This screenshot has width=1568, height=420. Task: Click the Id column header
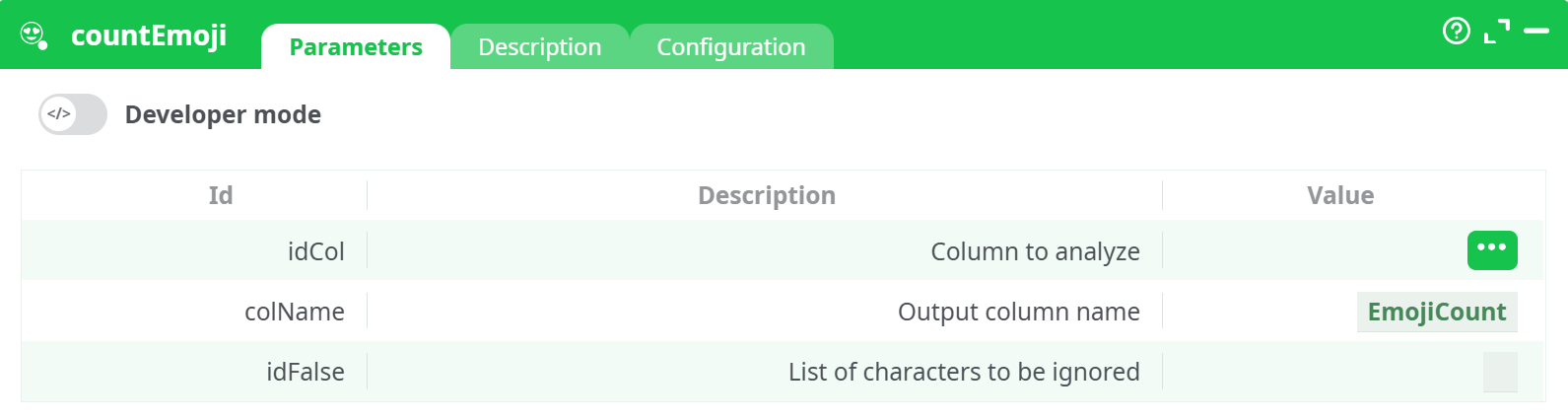pos(221,195)
